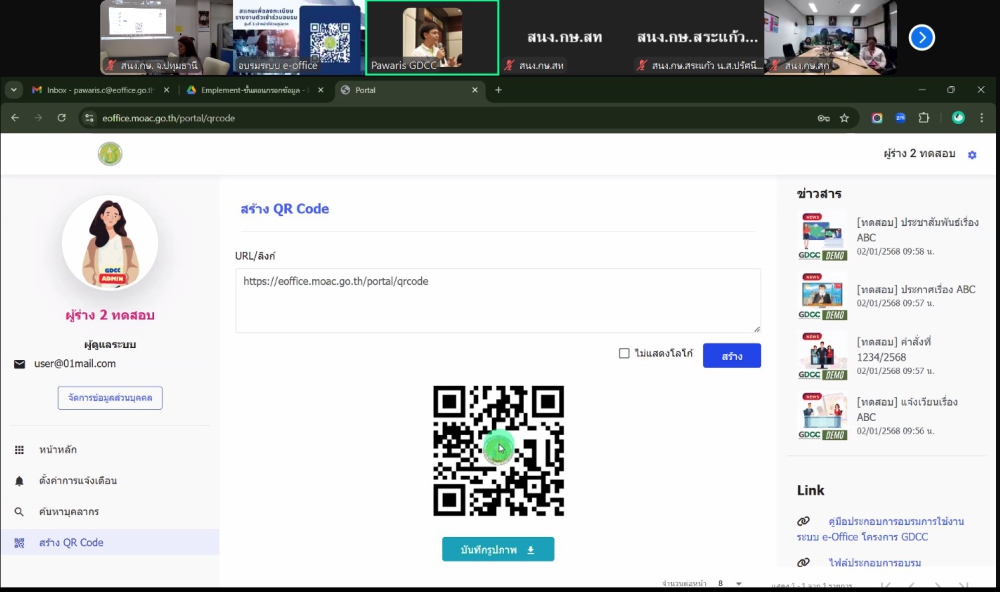Click the บันทึกรูปภาพ download button

pos(497,549)
